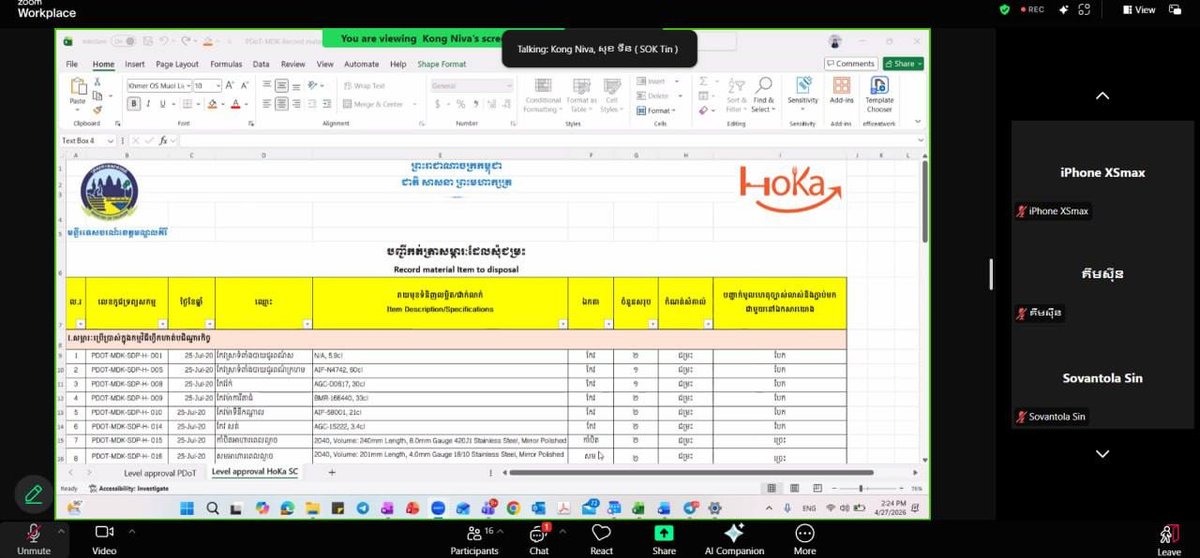Open the Automate ribbon tab
The width and height of the screenshot is (1200, 558).
point(361,64)
